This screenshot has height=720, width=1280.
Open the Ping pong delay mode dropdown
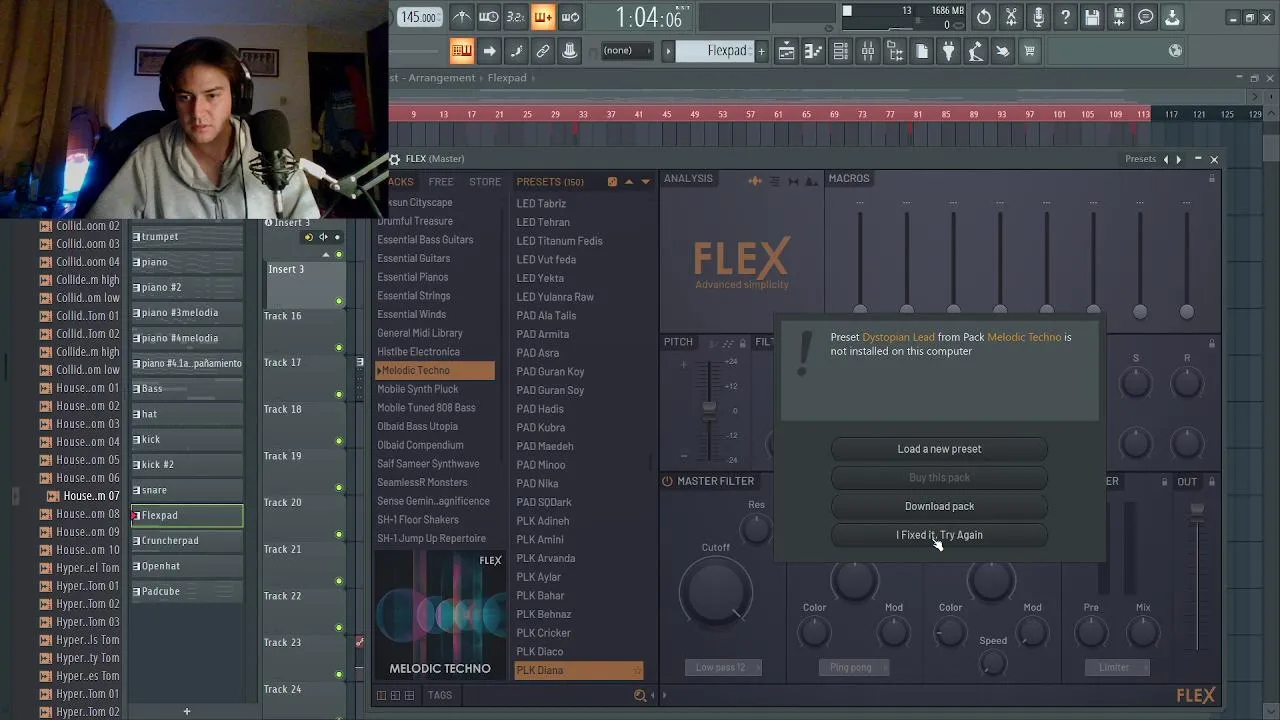856,667
